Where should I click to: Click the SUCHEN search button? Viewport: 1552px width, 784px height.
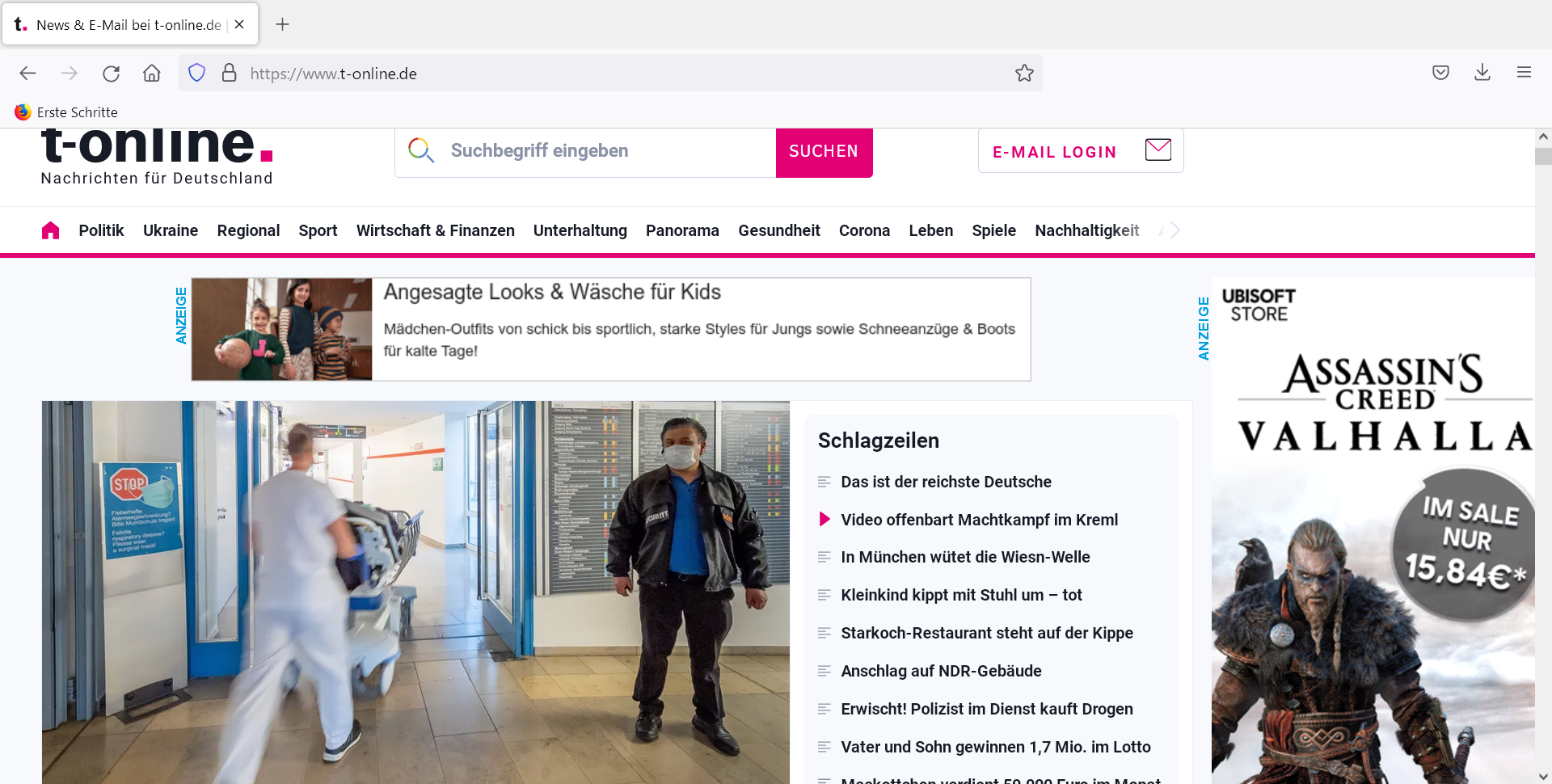(824, 152)
